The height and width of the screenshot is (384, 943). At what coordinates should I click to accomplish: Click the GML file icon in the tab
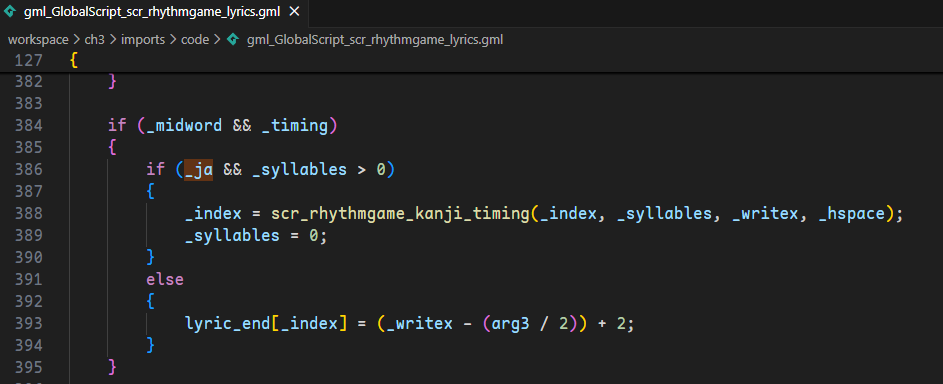pyautogui.click(x=11, y=11)
